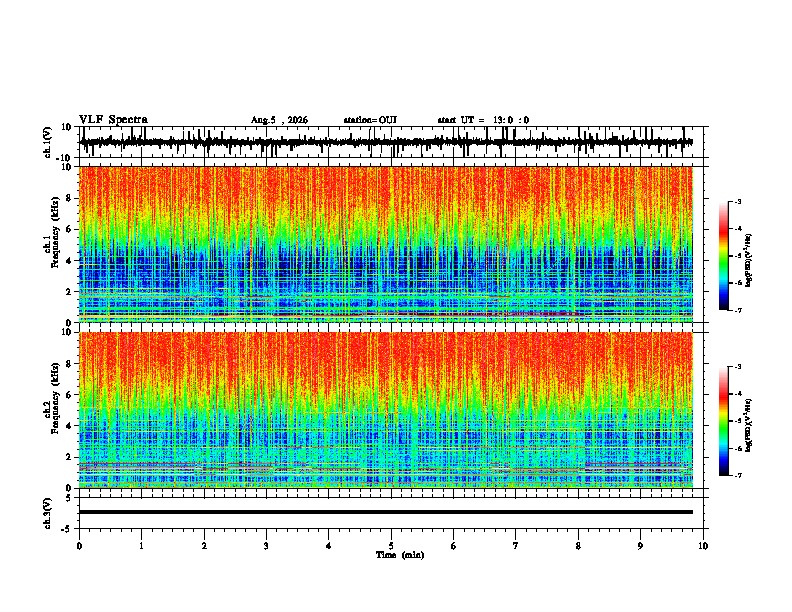Click the "-7" label on ch.2 color bar
The height and width of the screenshot is (612, 792).
pyautogui.click(x=738, y=475)
